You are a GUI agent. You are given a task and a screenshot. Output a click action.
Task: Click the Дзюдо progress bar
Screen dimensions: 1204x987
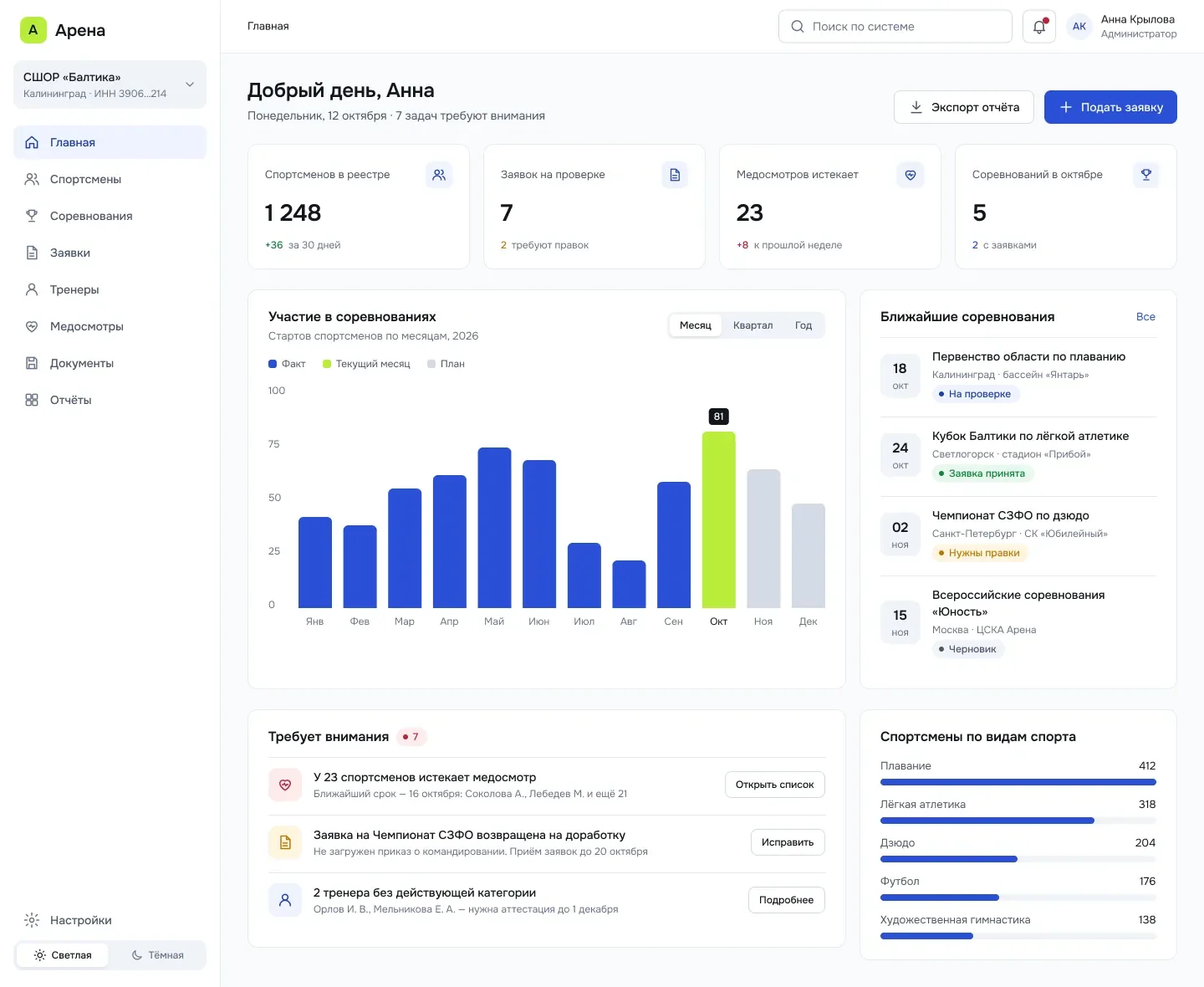coord(1018,859)
